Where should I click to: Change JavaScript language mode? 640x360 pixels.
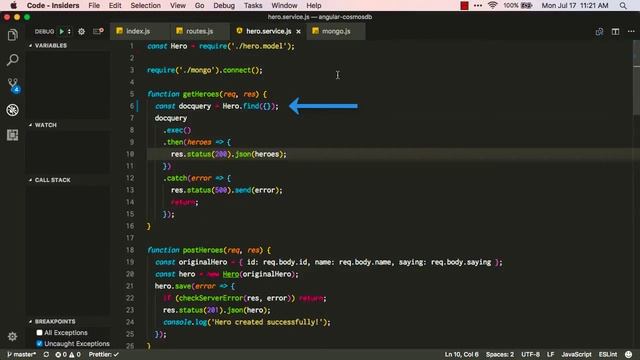tap(576, 355)
